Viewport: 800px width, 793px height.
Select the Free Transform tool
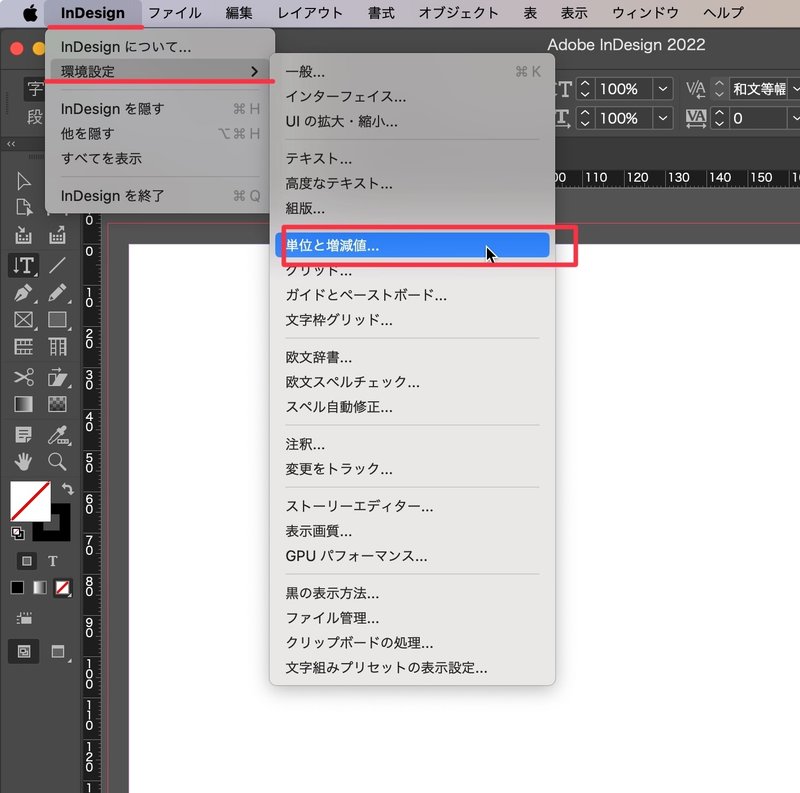(x=57, y=378)
